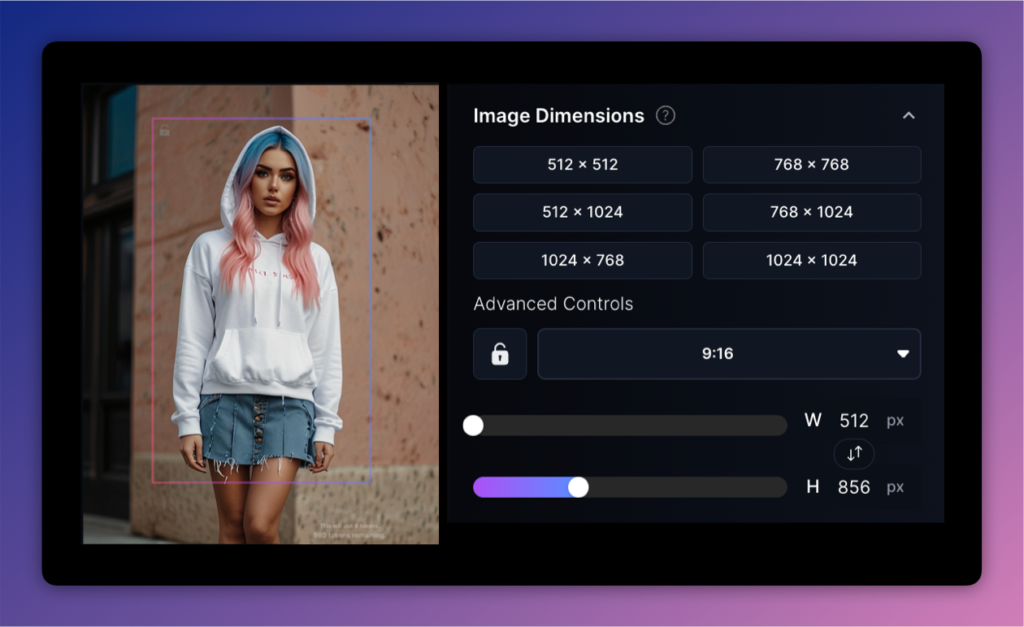Collapse the Image Dimensions panel

tap(909, 115)
